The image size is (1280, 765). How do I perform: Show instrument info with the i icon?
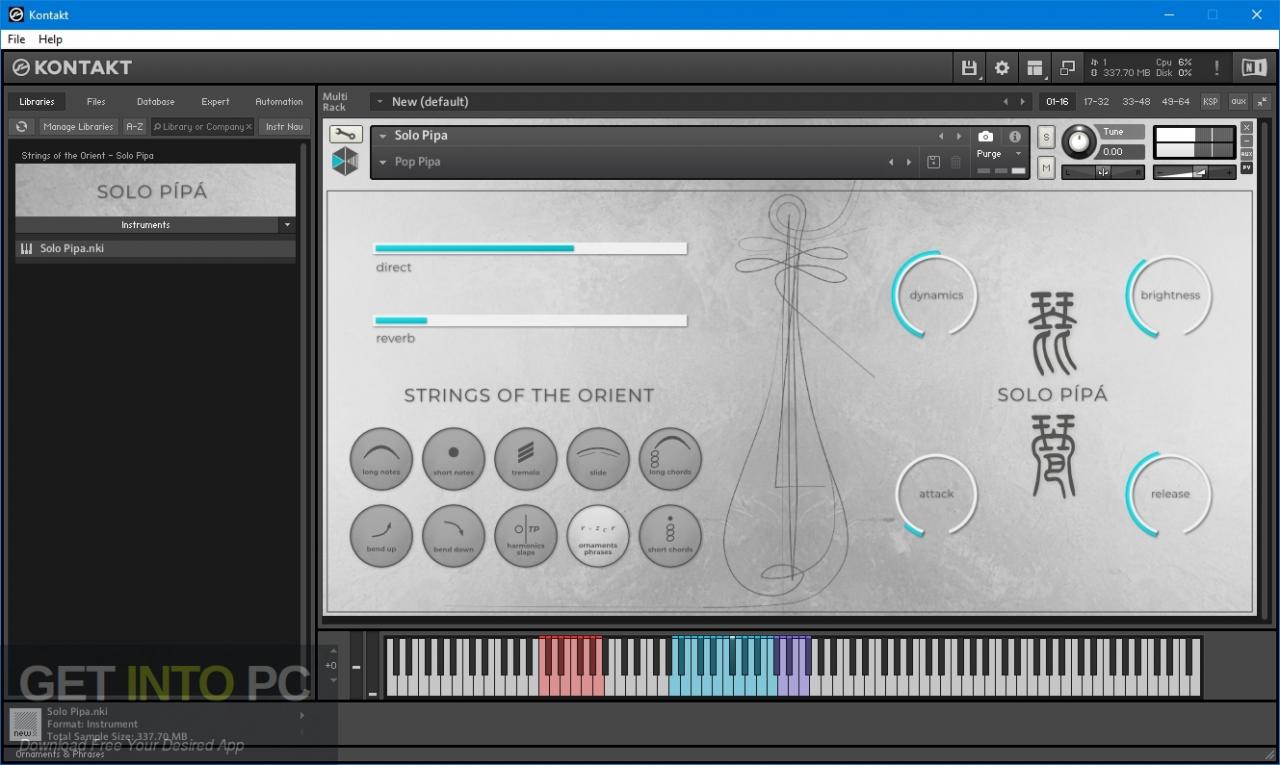pos(1015,136)
